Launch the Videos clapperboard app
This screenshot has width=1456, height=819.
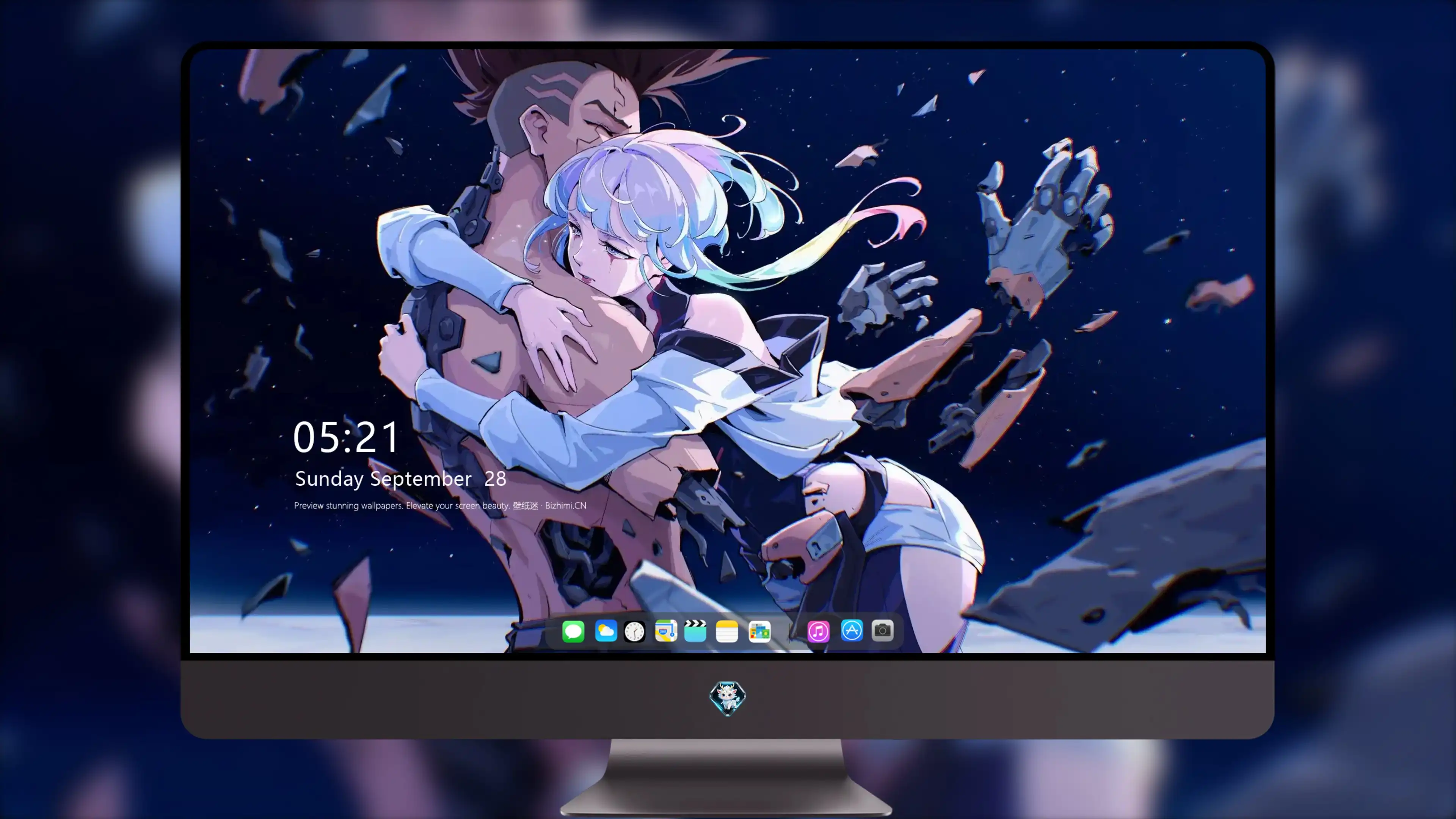pos(695,631)
